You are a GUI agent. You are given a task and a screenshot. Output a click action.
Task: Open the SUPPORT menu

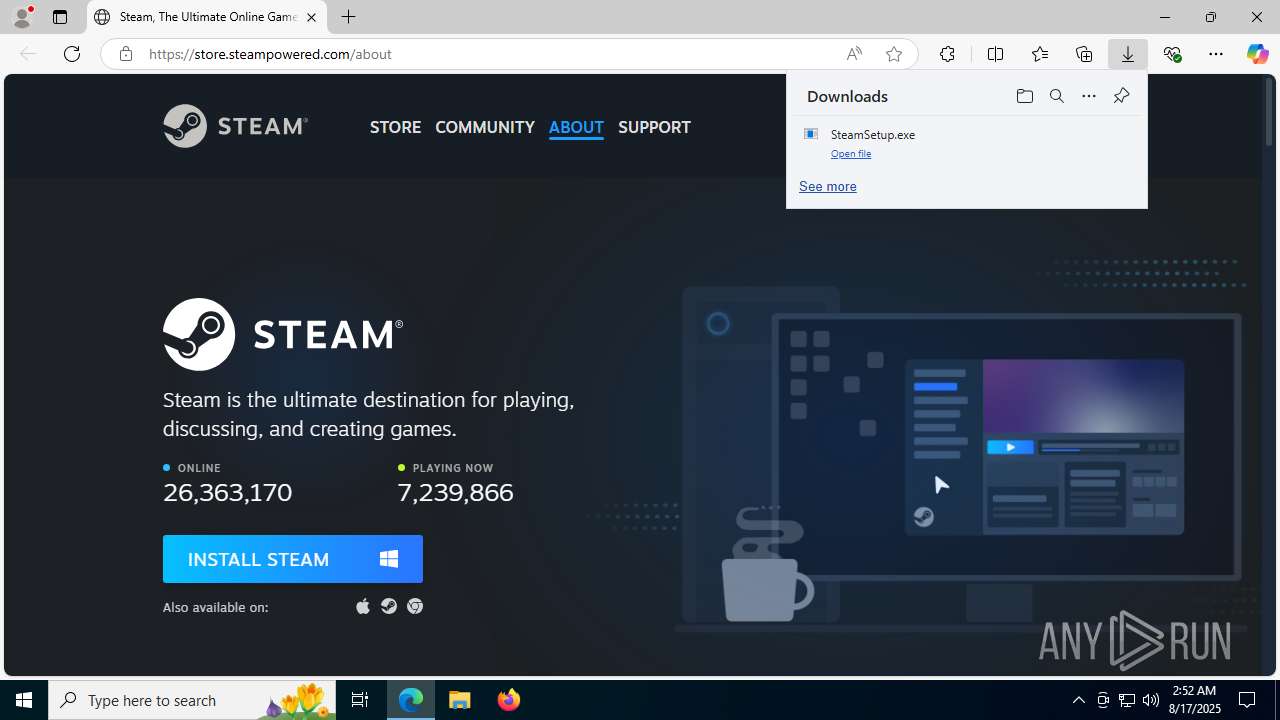654,127
